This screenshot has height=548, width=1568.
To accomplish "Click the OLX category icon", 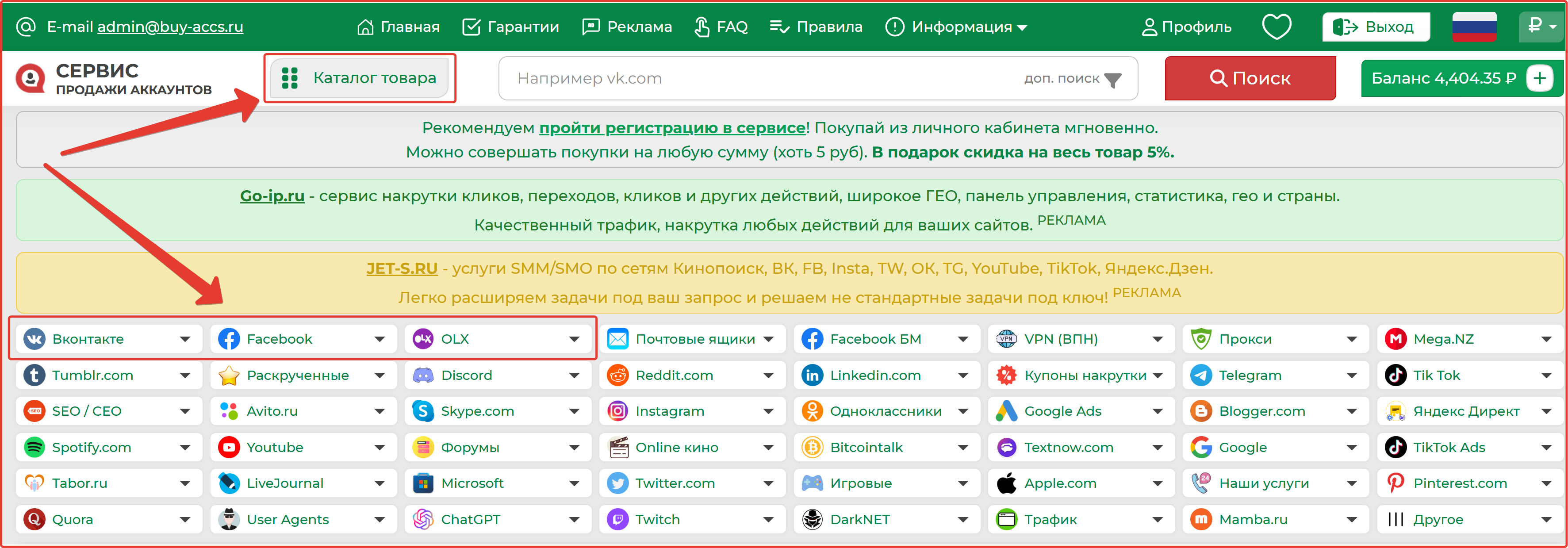I will (423, 339).
